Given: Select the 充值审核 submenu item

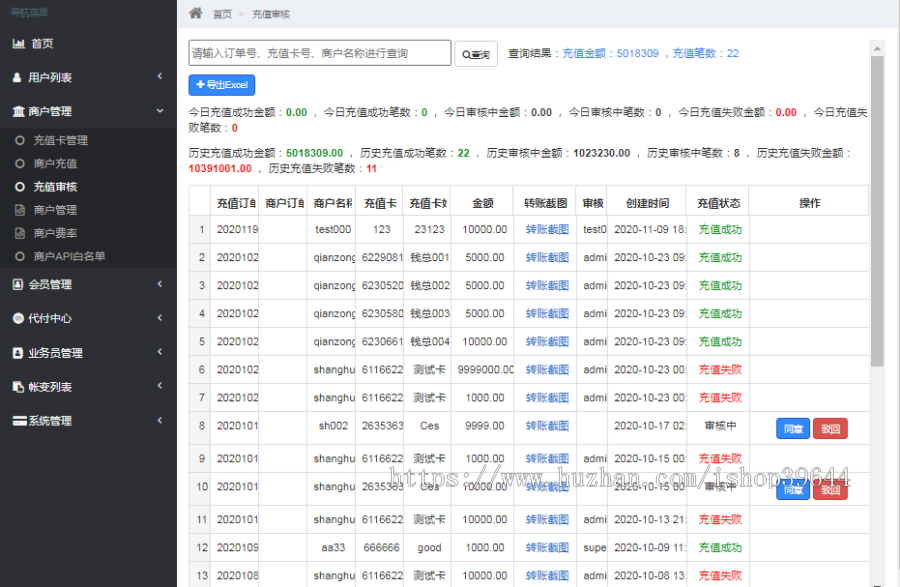Looking at the screenshot, I should (x=55, y=186).
